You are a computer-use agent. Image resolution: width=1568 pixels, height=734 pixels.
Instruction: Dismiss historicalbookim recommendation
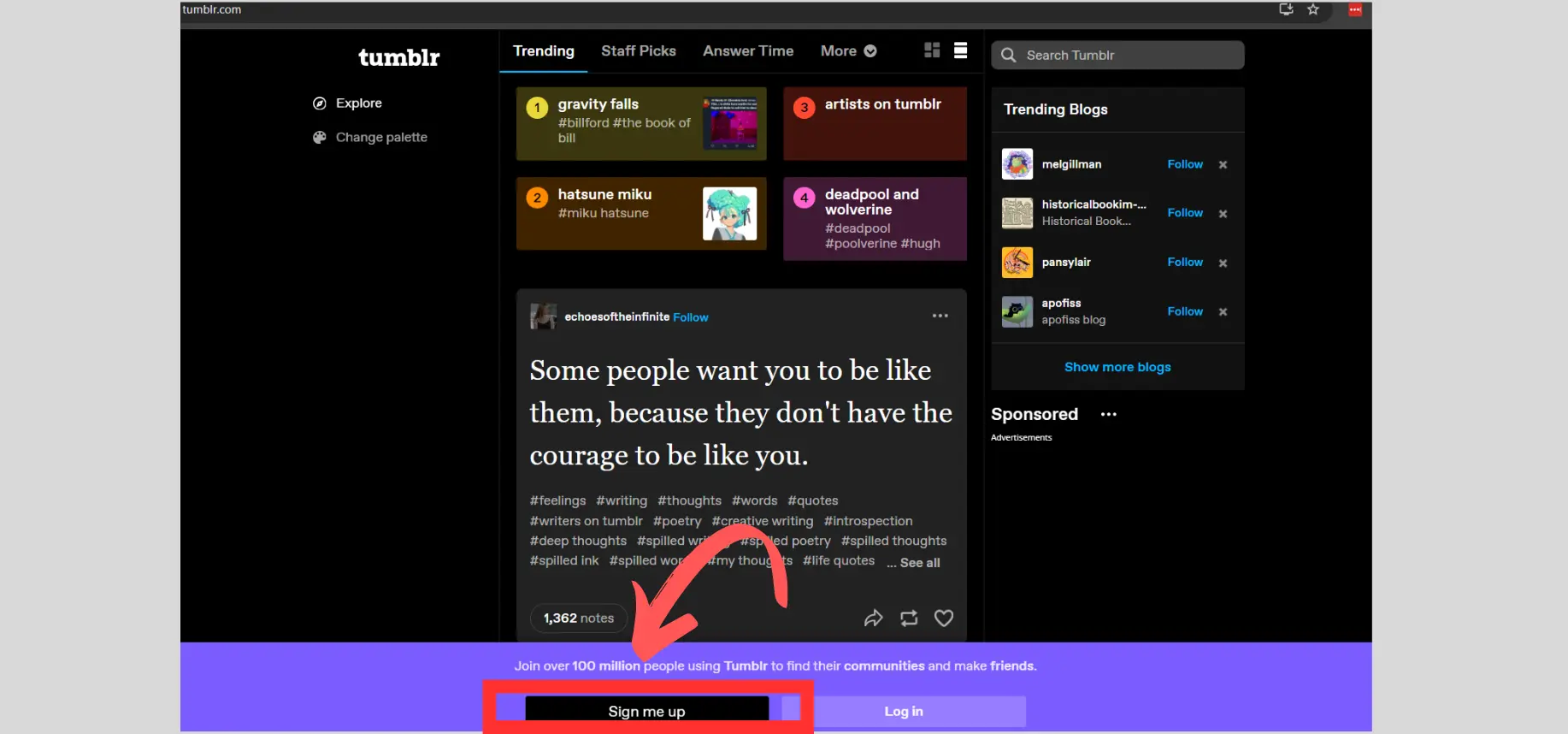coord(1223,214)
